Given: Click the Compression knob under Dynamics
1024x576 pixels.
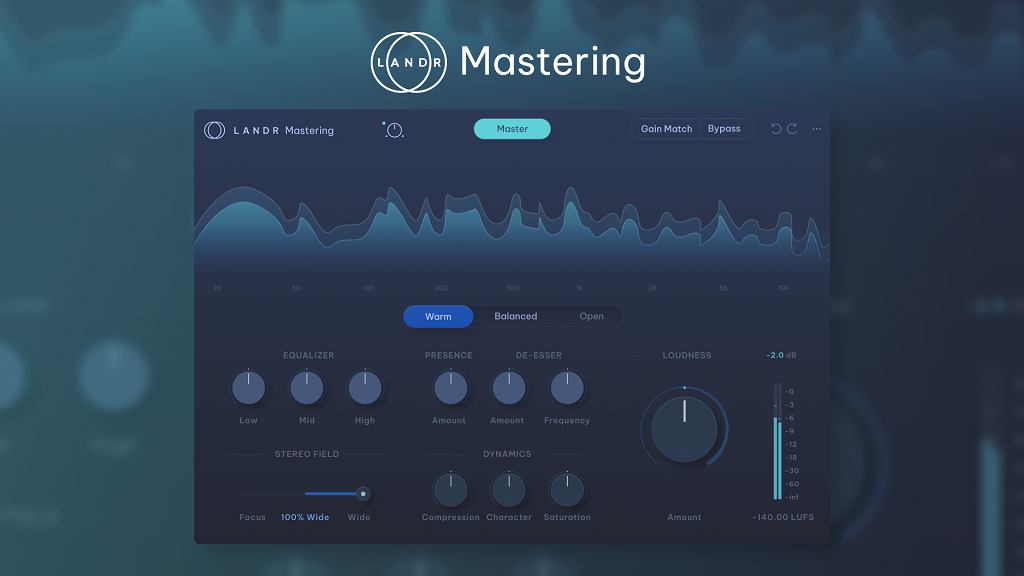Looking at the screenshot, I should point(451,490).
